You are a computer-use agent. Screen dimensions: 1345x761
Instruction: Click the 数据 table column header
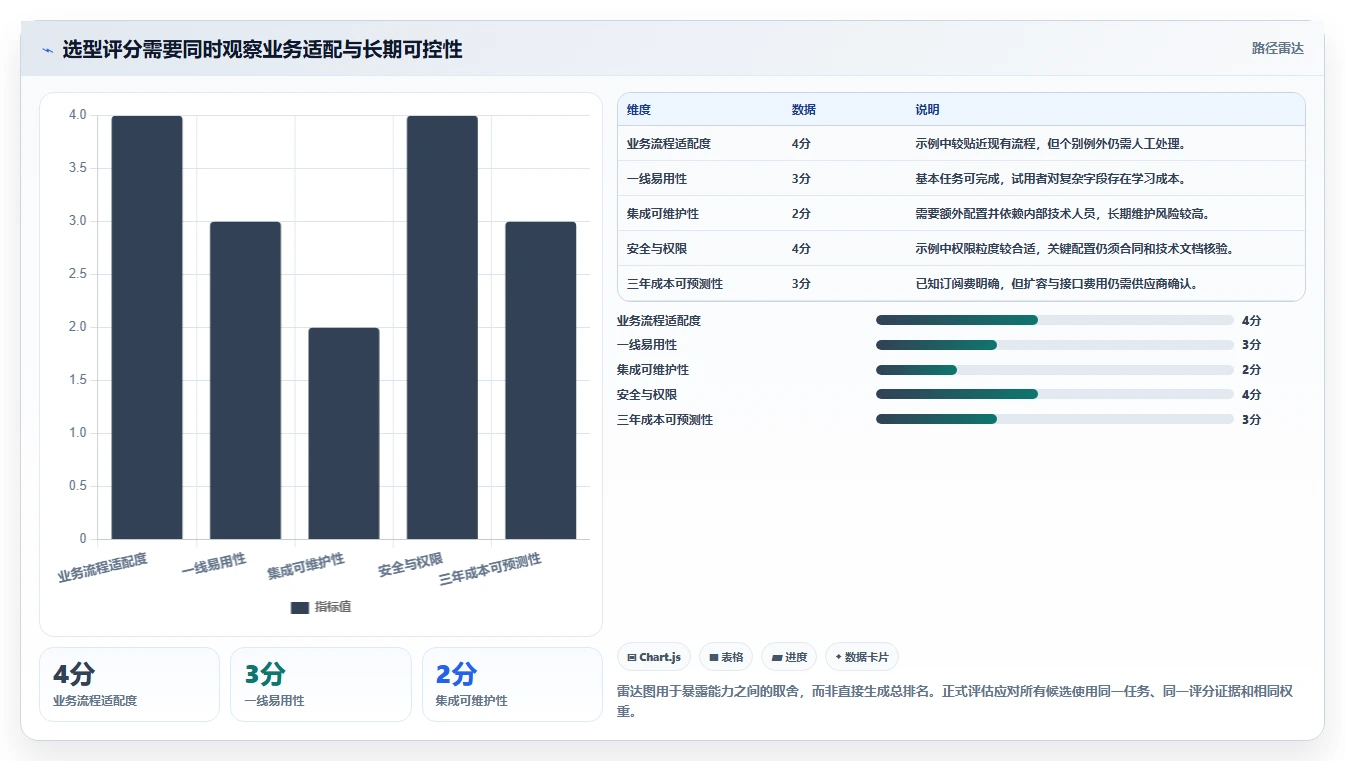point(803,110)
